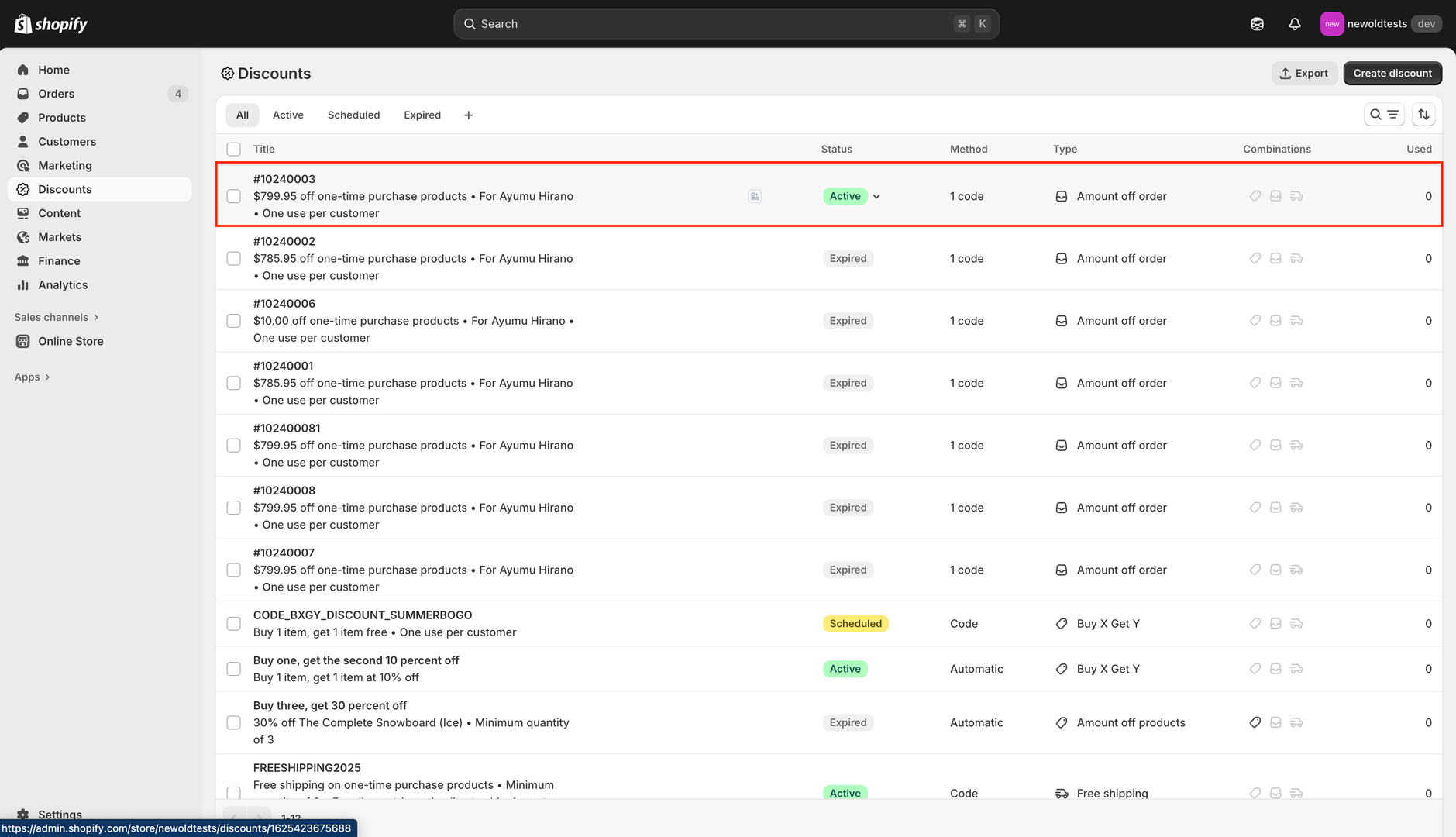Expand the Sales channels section
Viewport: 1456px width, 837px height.
[57, 317]
